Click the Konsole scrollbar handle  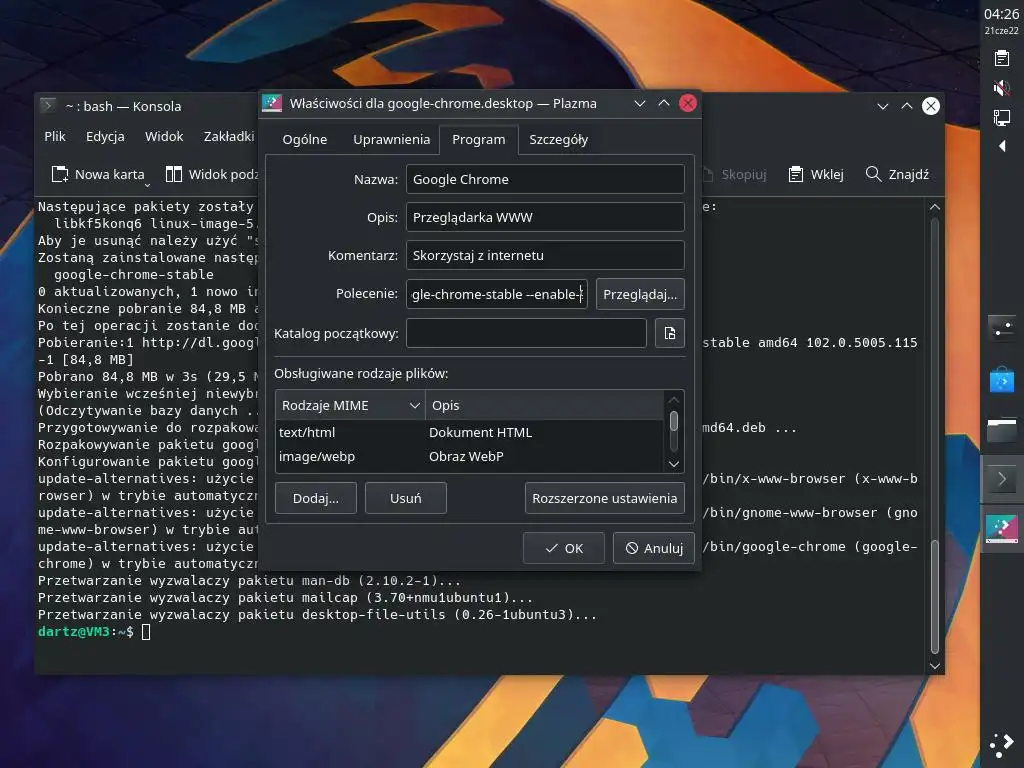tap(935, 596)
